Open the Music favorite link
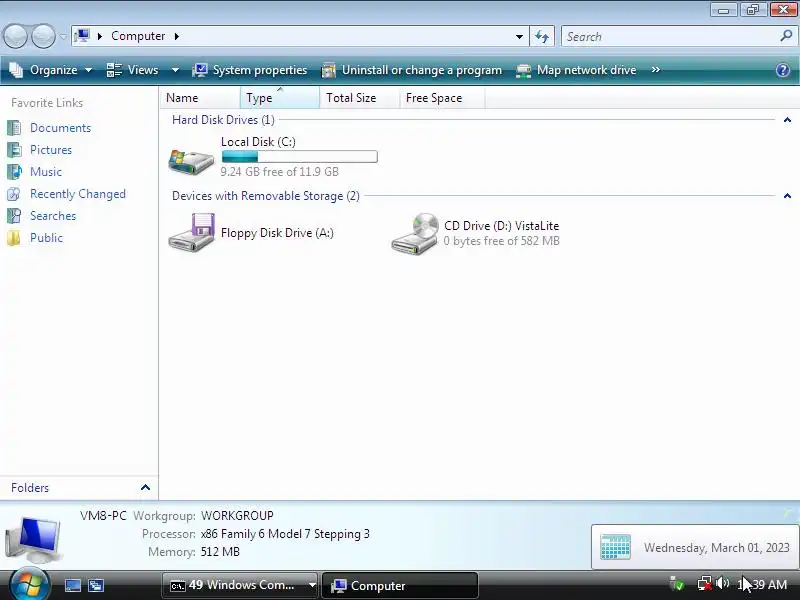Viewport: 800px width, 600px height. tap(46, 171)
